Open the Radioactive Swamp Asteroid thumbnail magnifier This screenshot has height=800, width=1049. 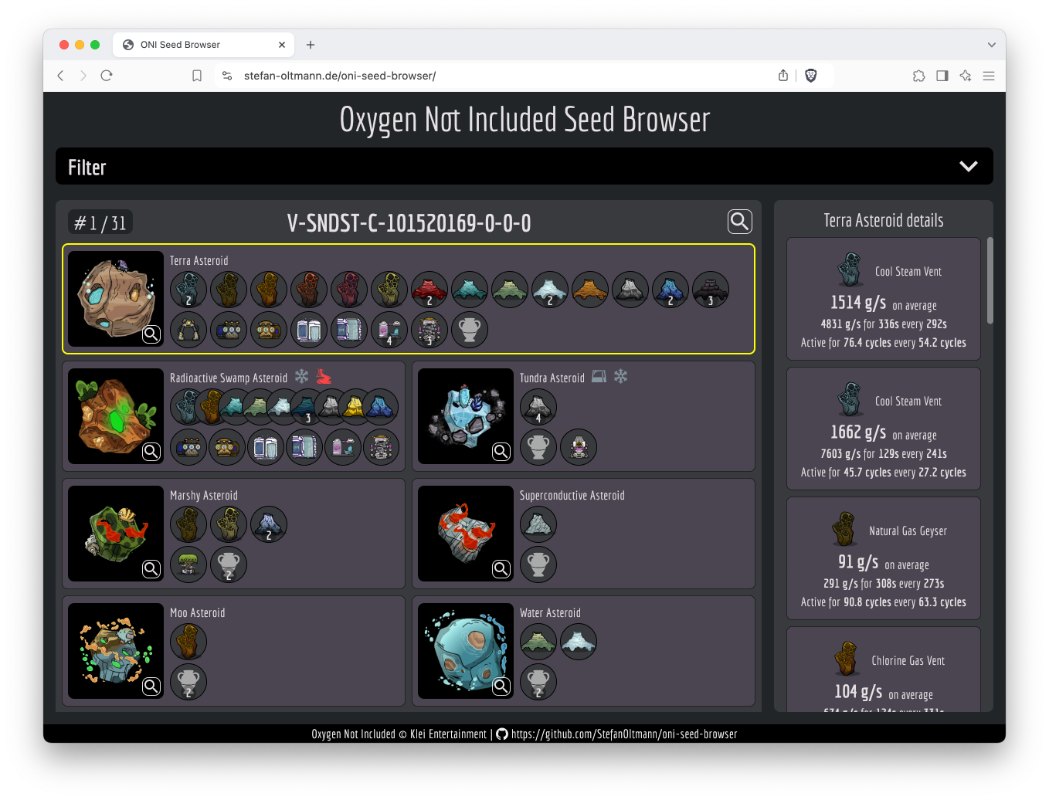(151, 452)
